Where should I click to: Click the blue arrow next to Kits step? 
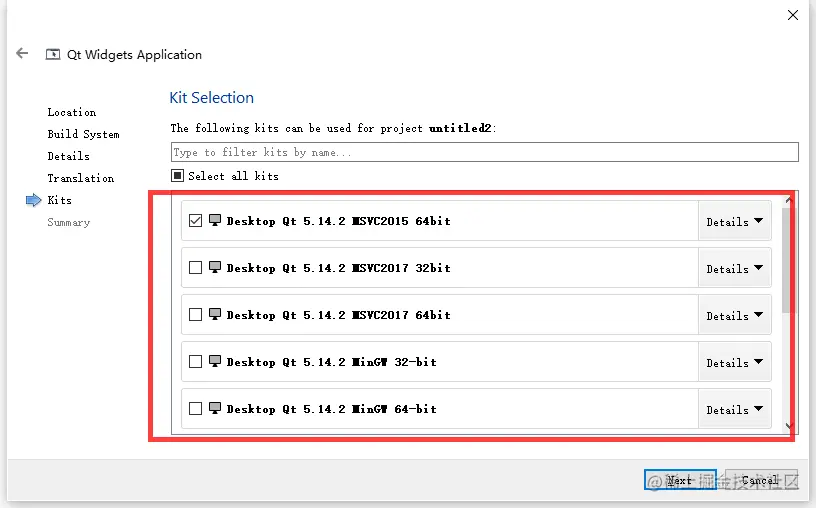click(x=33, y=200)
